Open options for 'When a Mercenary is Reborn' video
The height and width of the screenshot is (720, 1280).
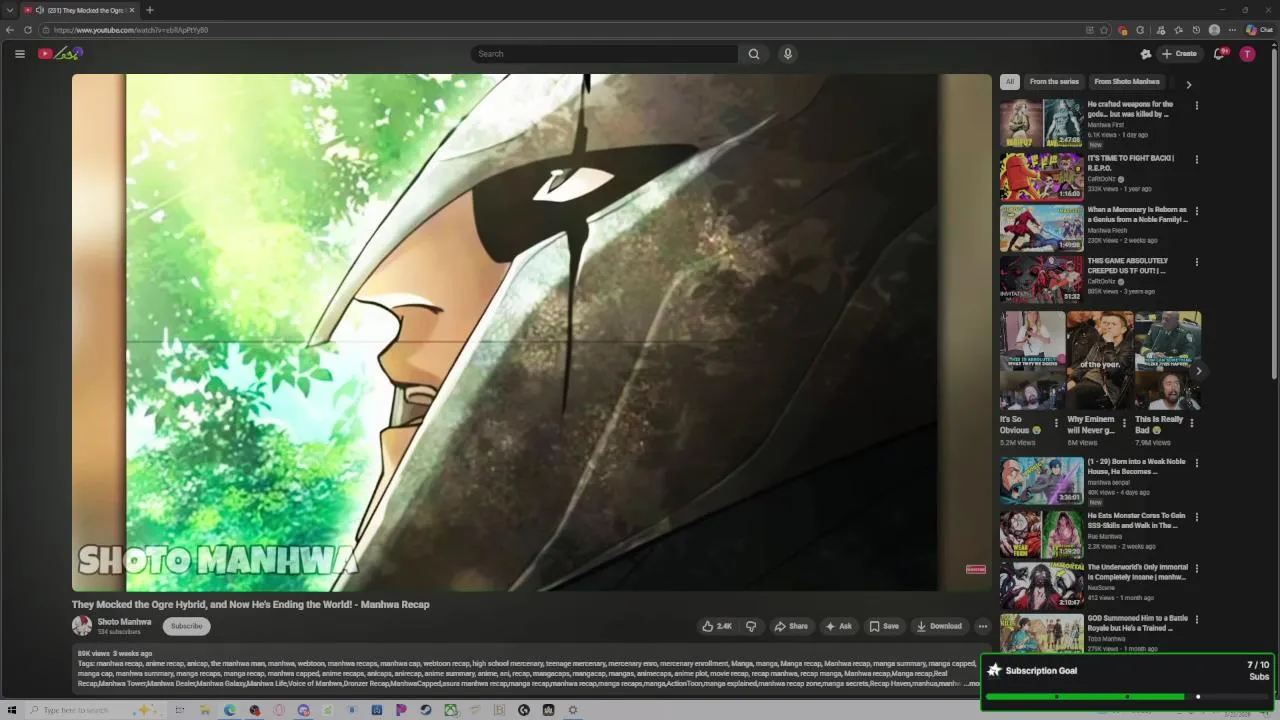[x=1196, y=211]
